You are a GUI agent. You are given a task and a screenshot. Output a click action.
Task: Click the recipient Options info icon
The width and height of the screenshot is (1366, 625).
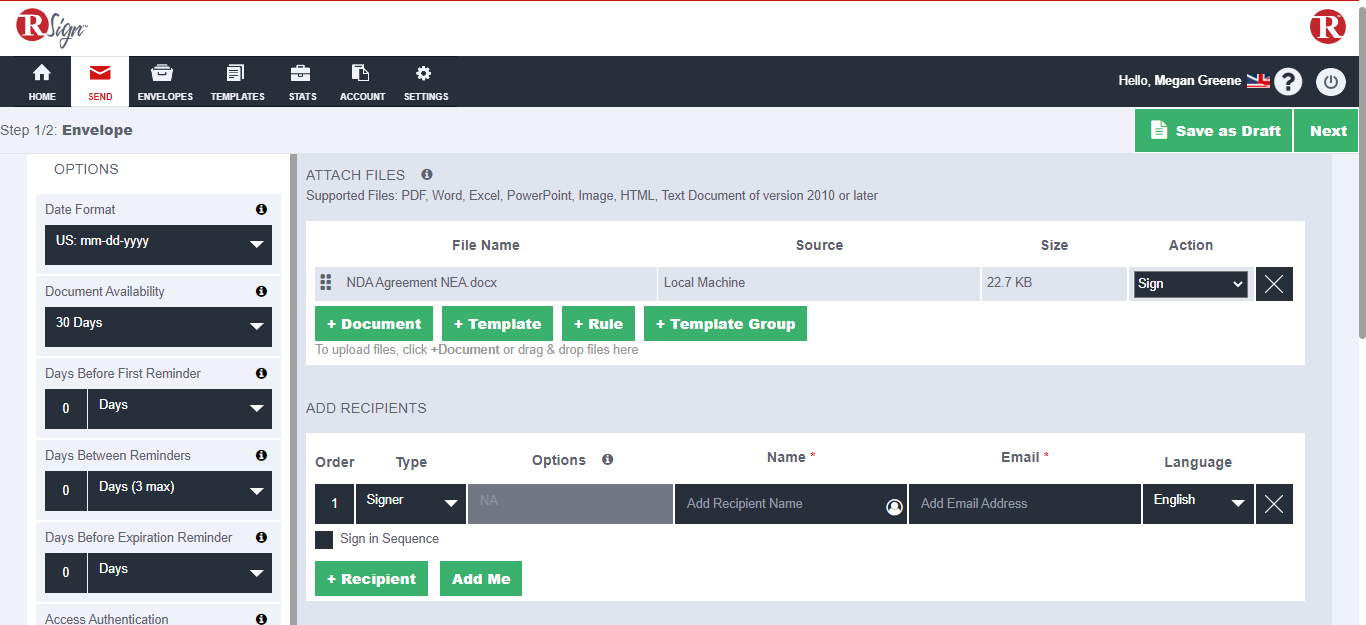click(x=607, y=459)
